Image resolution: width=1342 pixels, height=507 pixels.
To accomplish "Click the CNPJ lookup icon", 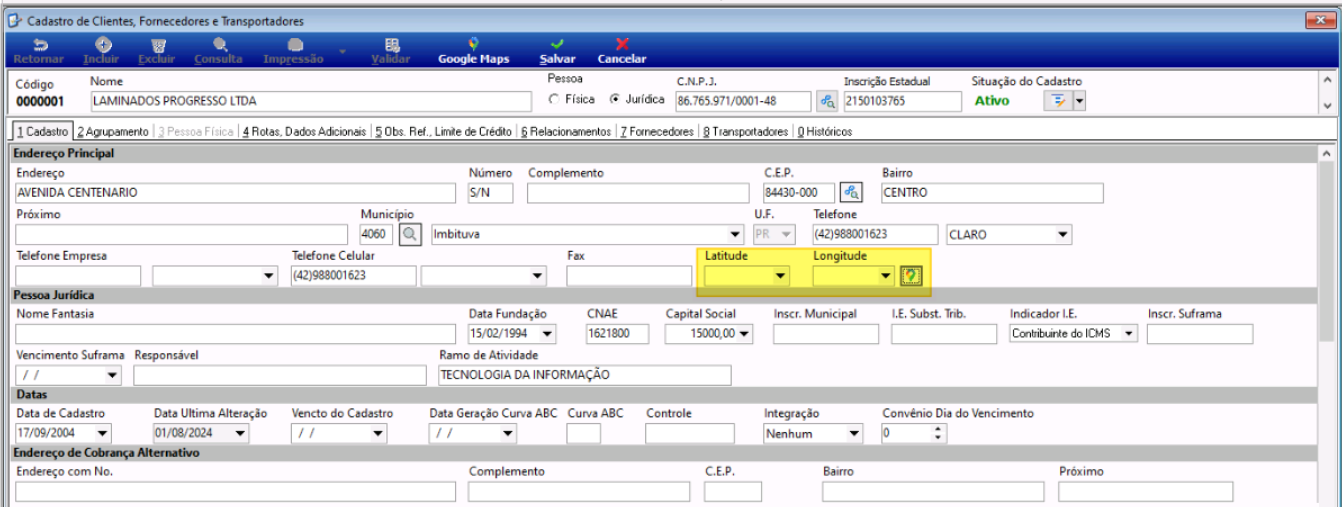I will coord(827,101).
